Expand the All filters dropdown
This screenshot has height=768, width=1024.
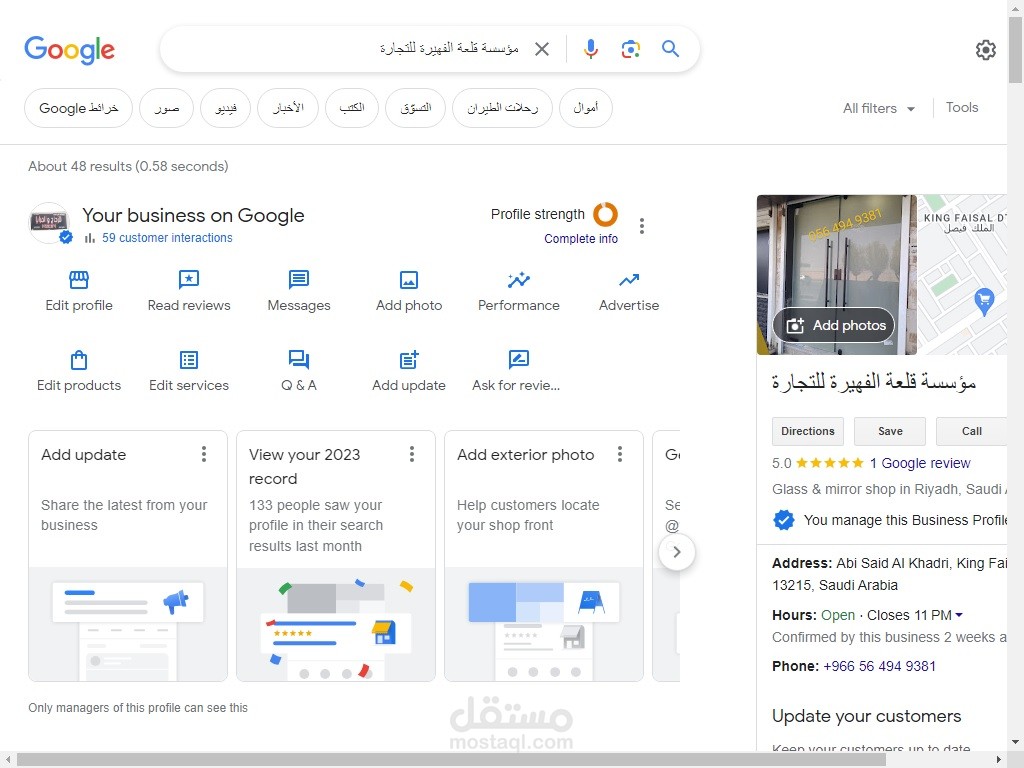point(878,108)
